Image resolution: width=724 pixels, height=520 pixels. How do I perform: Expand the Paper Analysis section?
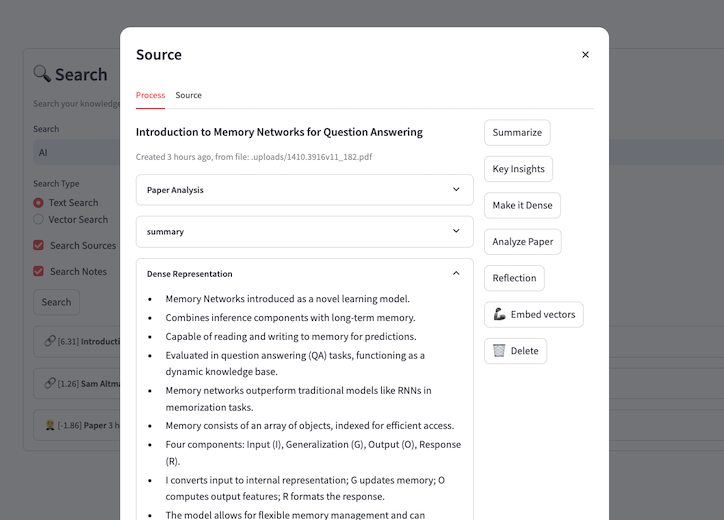[456, 190]
